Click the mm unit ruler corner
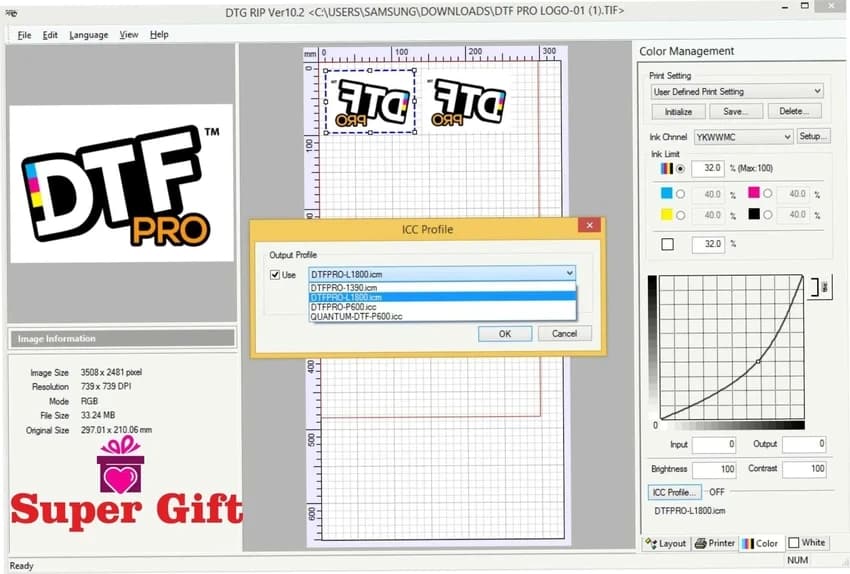Screen dimensions: 850x574 [310, 54]
